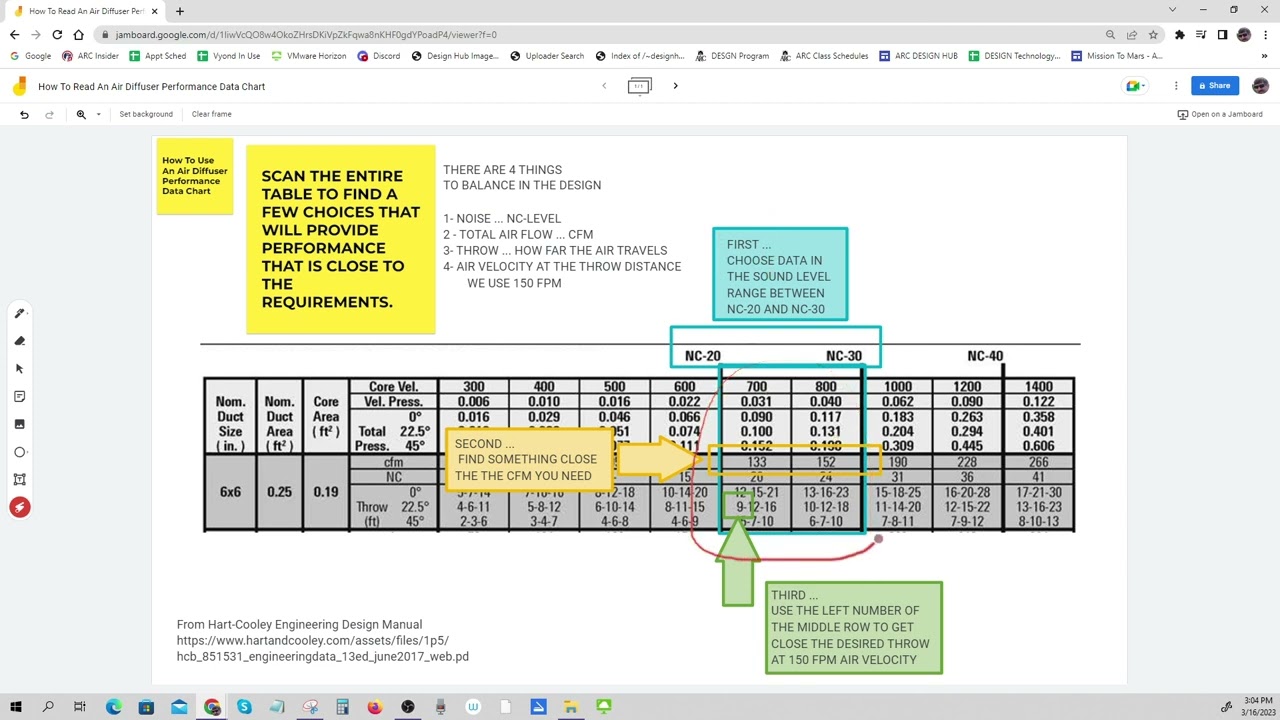Focus the address bar URL
Viewport: 1280px width, 720px height.
click(306, 35)
